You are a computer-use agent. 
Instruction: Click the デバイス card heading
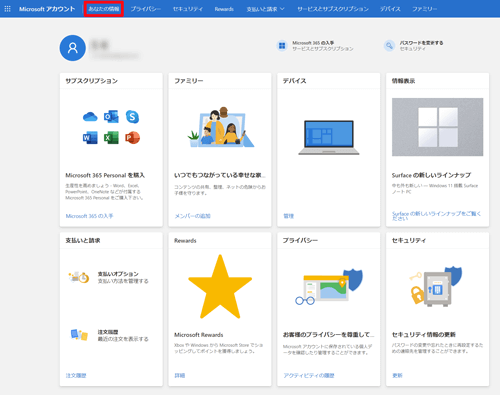click(x=295, y=81)
